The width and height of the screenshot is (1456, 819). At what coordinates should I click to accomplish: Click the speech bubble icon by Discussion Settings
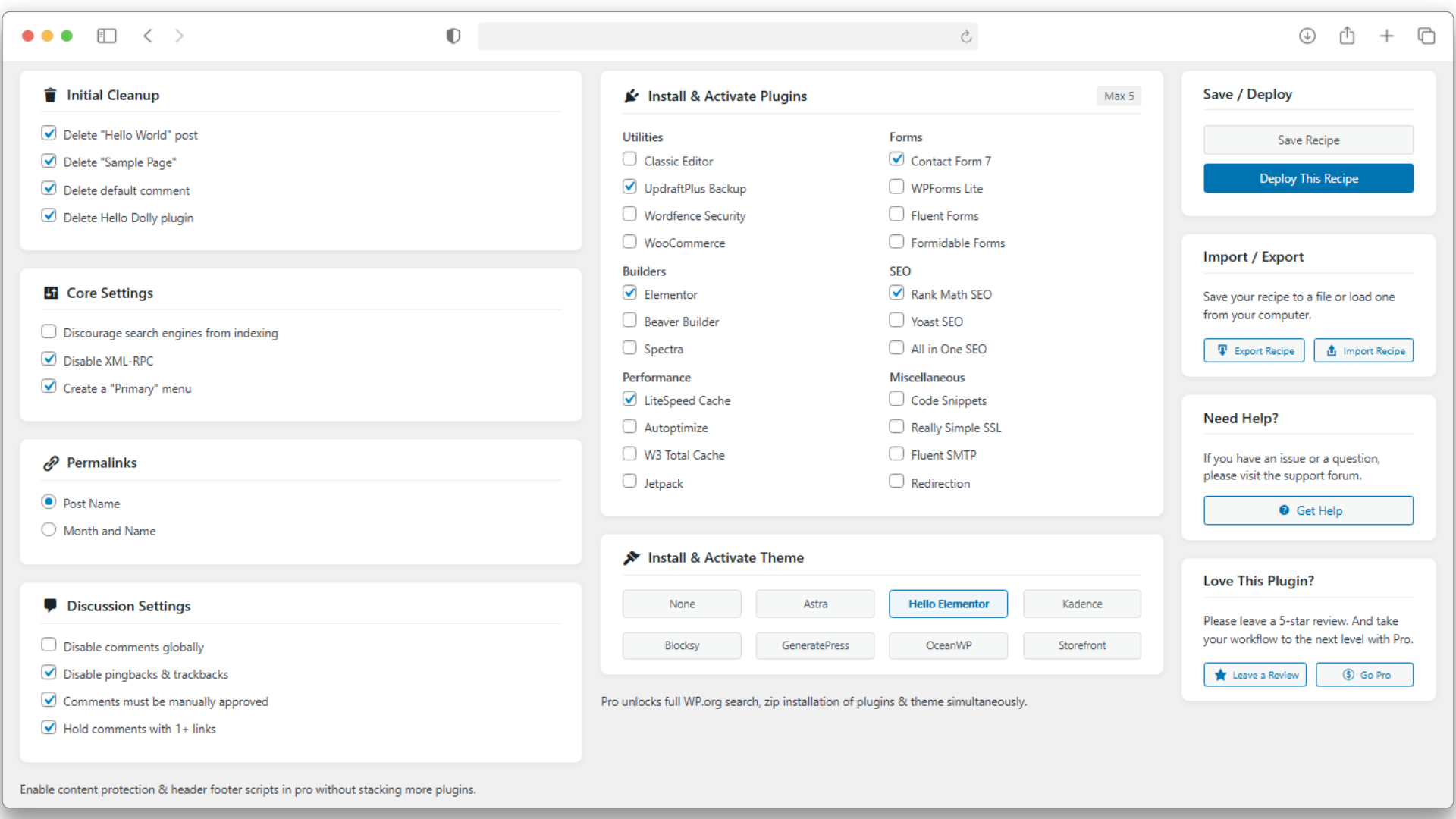50,605
